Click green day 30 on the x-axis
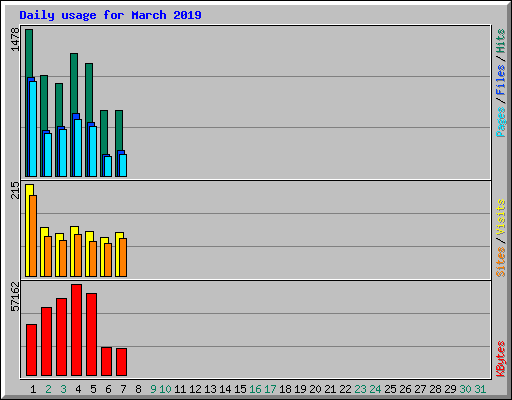The image size is (512, 400). tap(465, 389)
